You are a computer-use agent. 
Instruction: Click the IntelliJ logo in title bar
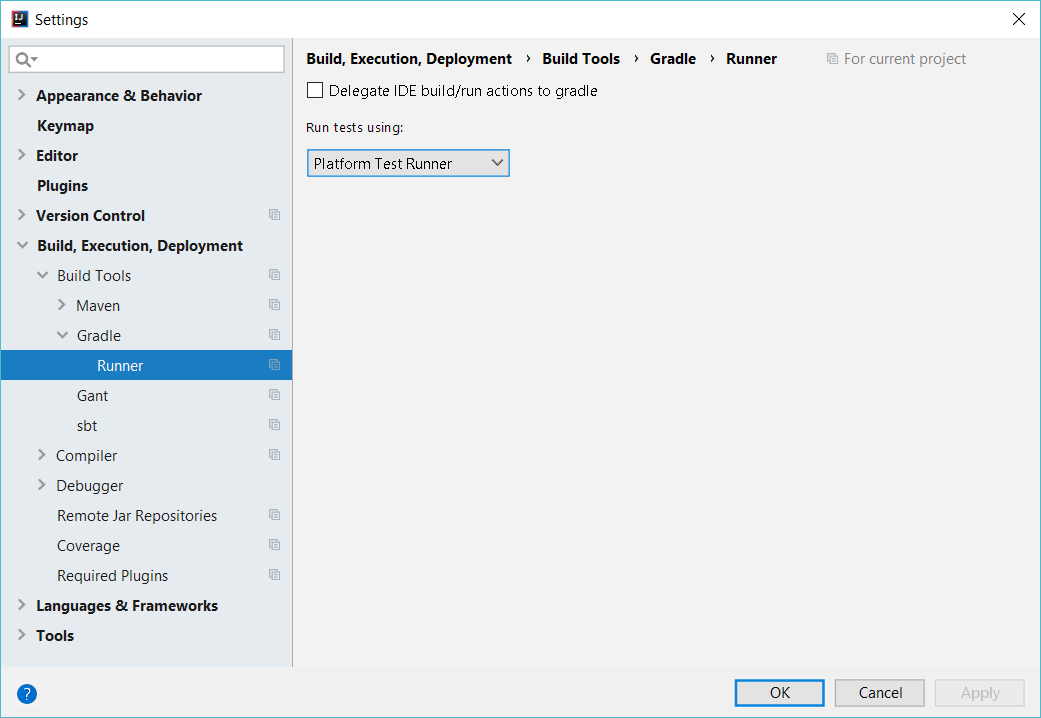click(20, 19)
